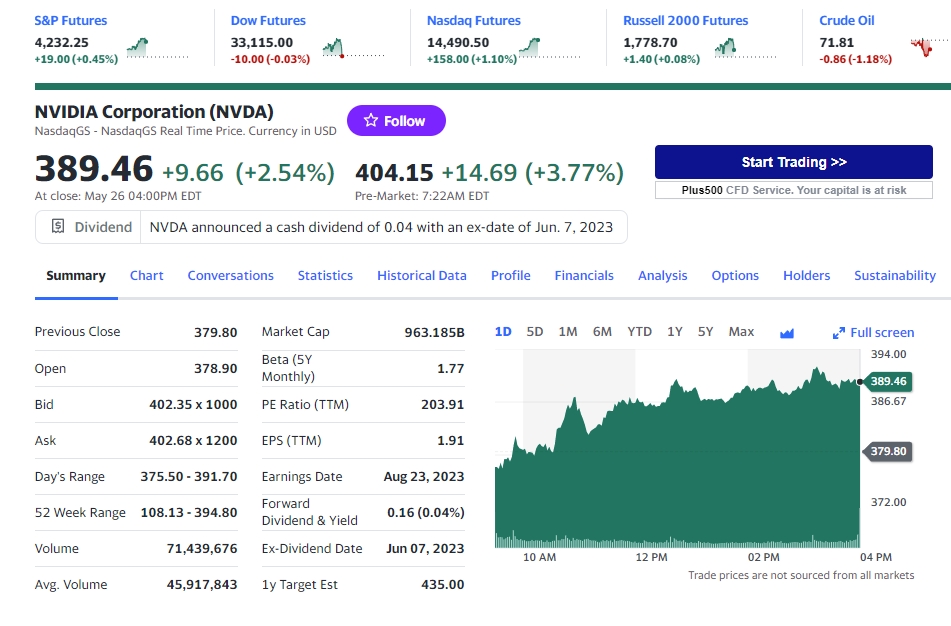The height and width of the screenshot is (626, 951).
Task: Click the Start Trading button
Action: pyautogui.click(x=793, y=162)
